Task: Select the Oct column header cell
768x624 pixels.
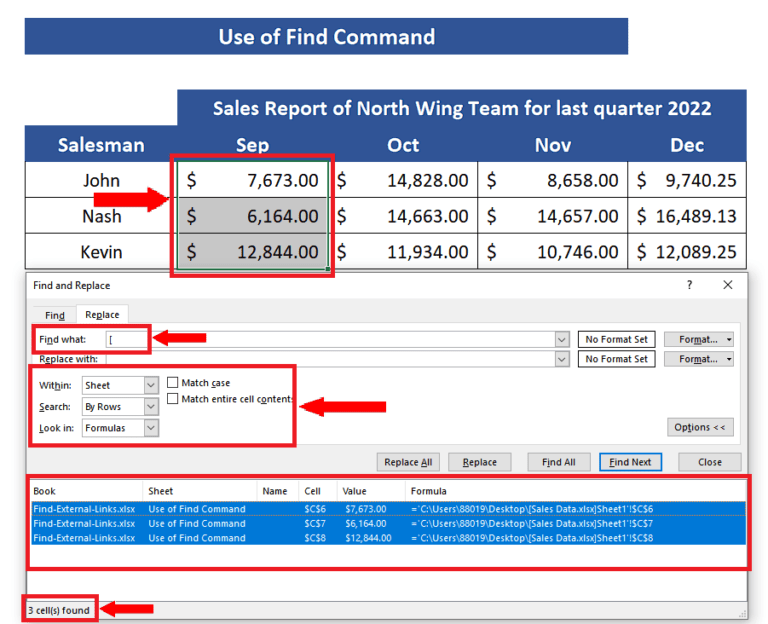Action: (x=403, y=144)
